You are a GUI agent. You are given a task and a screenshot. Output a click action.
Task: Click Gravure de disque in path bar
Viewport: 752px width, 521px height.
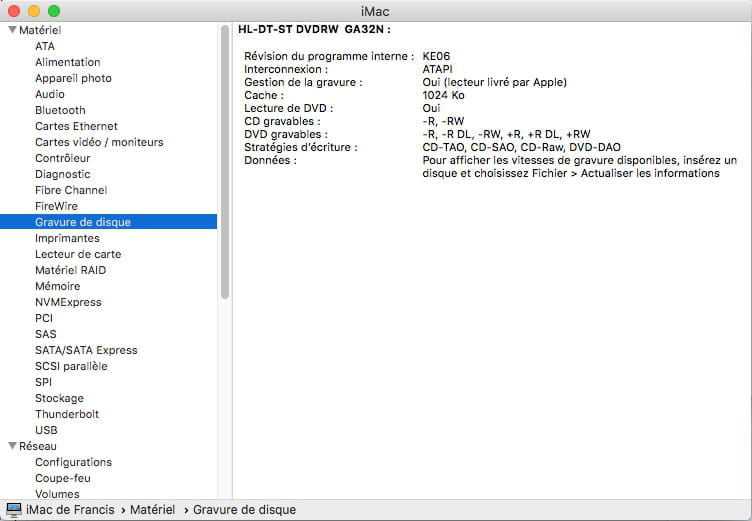245,509
